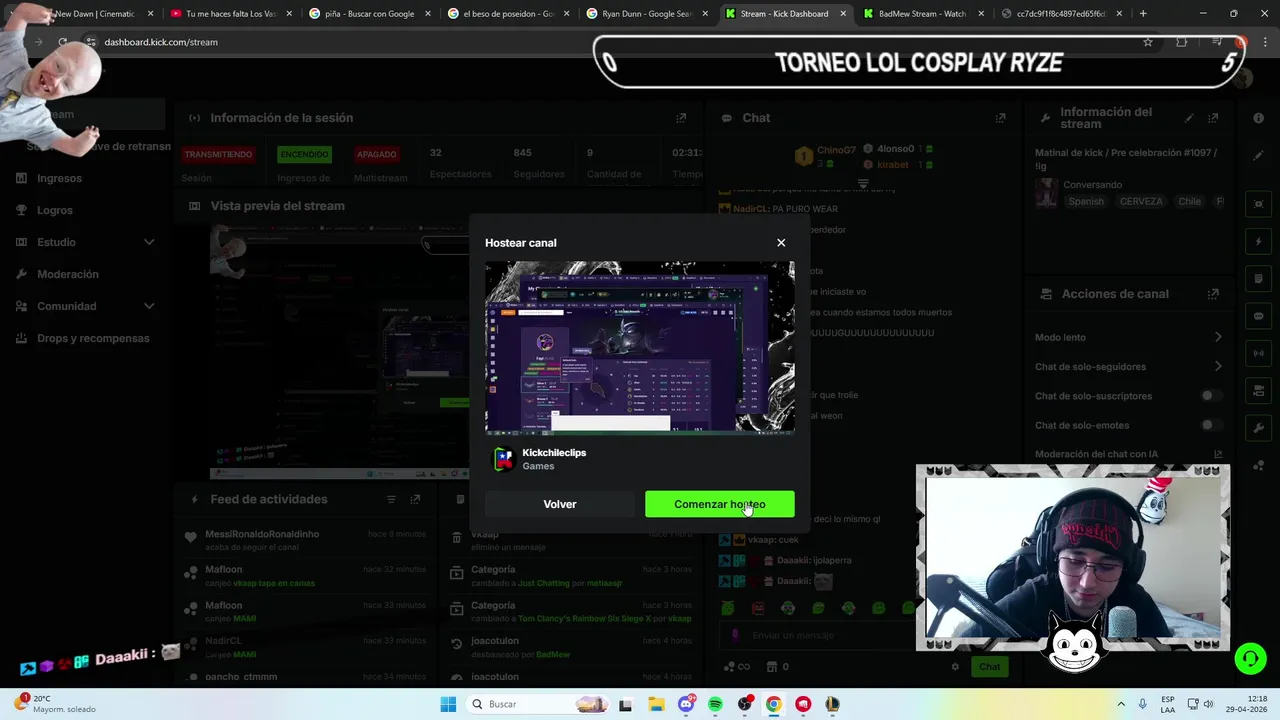This screenshot has height=720, width=1280.
Task: Click the APAGADO Multistream badge
Action: pos(377,154)
